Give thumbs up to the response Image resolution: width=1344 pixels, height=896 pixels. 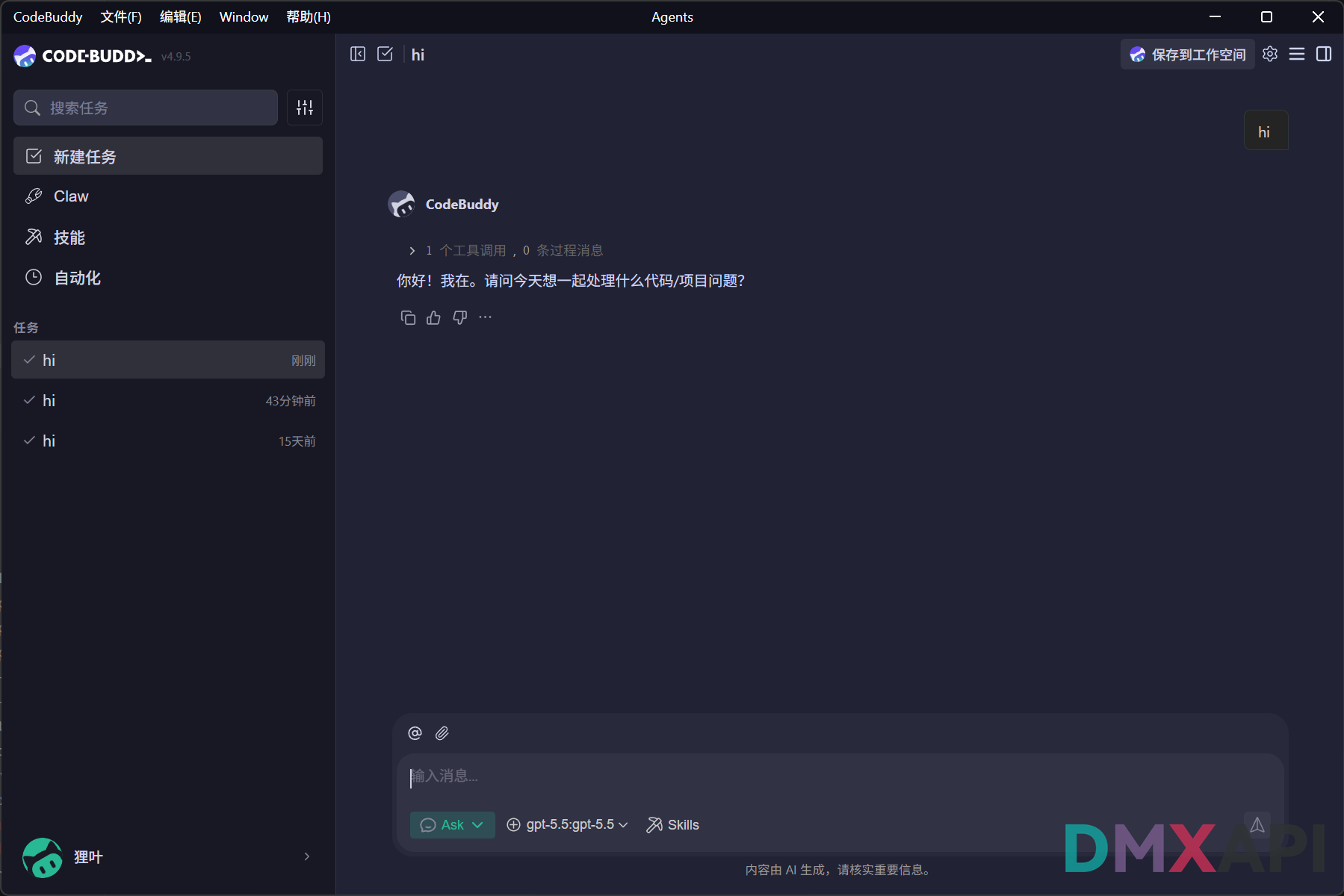(433, 318)
